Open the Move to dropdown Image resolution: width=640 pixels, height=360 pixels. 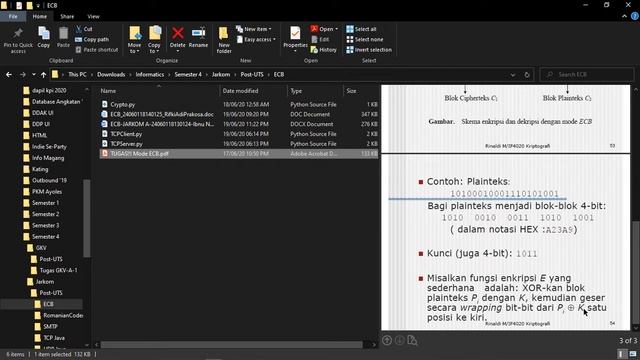134,40
